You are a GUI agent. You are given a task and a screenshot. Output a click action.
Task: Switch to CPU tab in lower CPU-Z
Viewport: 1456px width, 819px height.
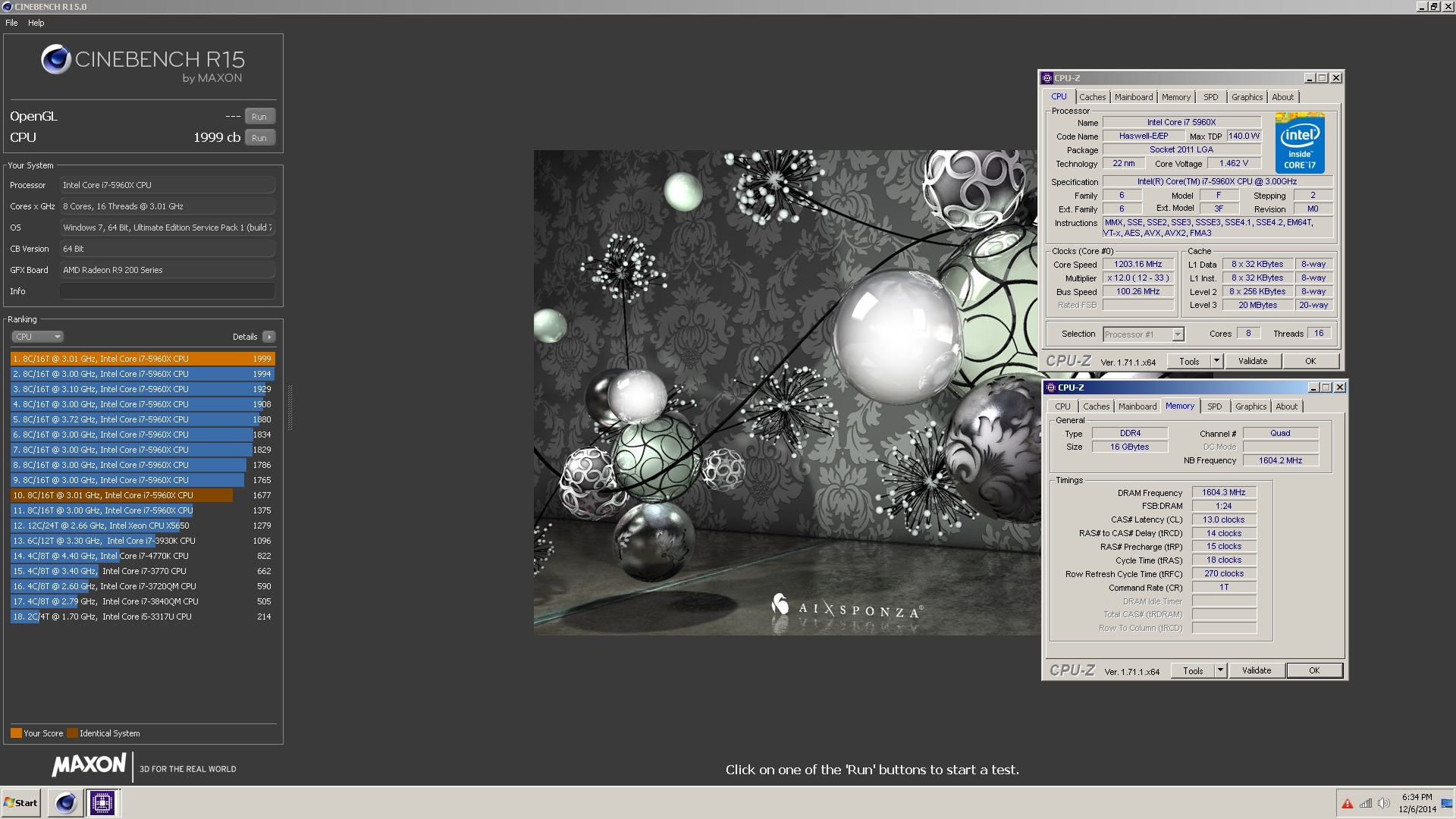click(1062, 406)
